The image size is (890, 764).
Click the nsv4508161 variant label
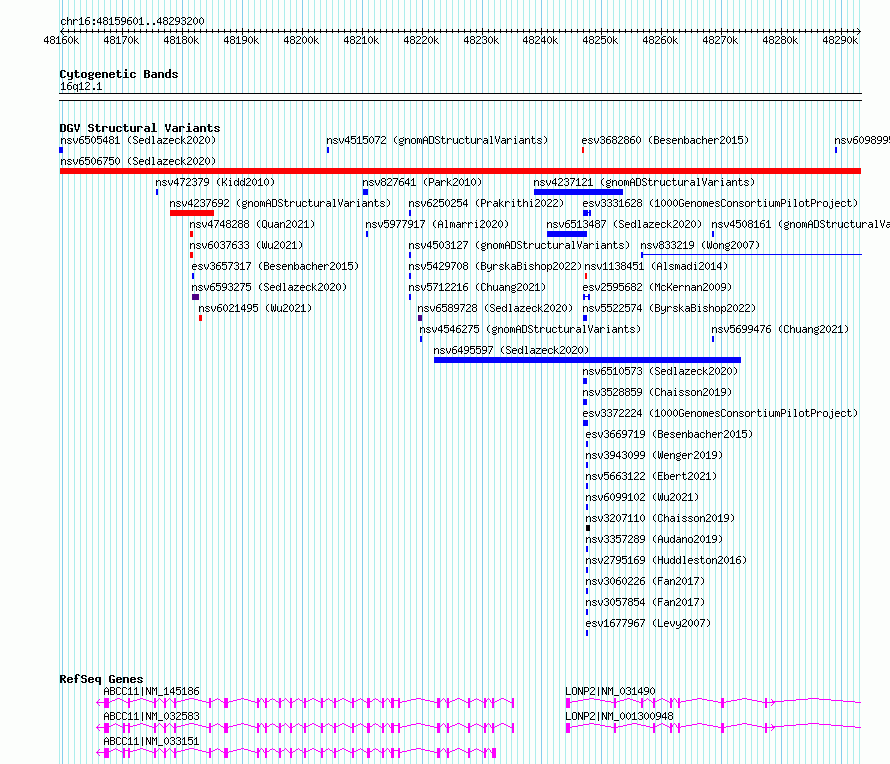(x=800, y=224)
